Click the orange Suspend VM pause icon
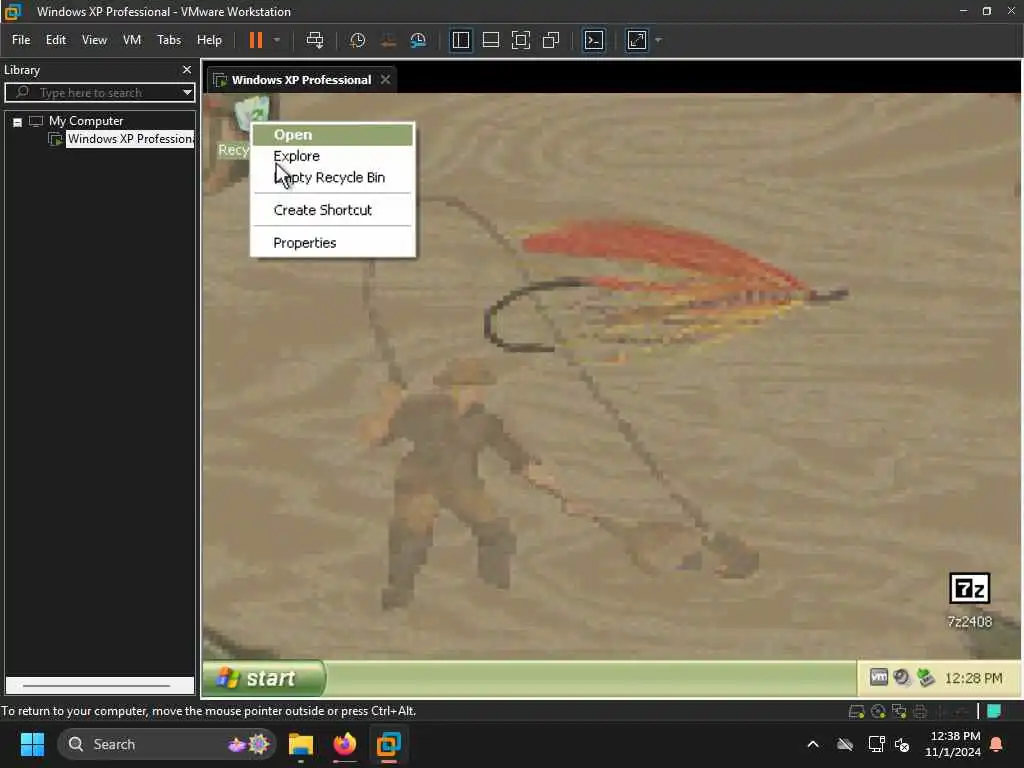This screenshot has height=768, width=1024. pyautogui.click(x=256, y=40)
